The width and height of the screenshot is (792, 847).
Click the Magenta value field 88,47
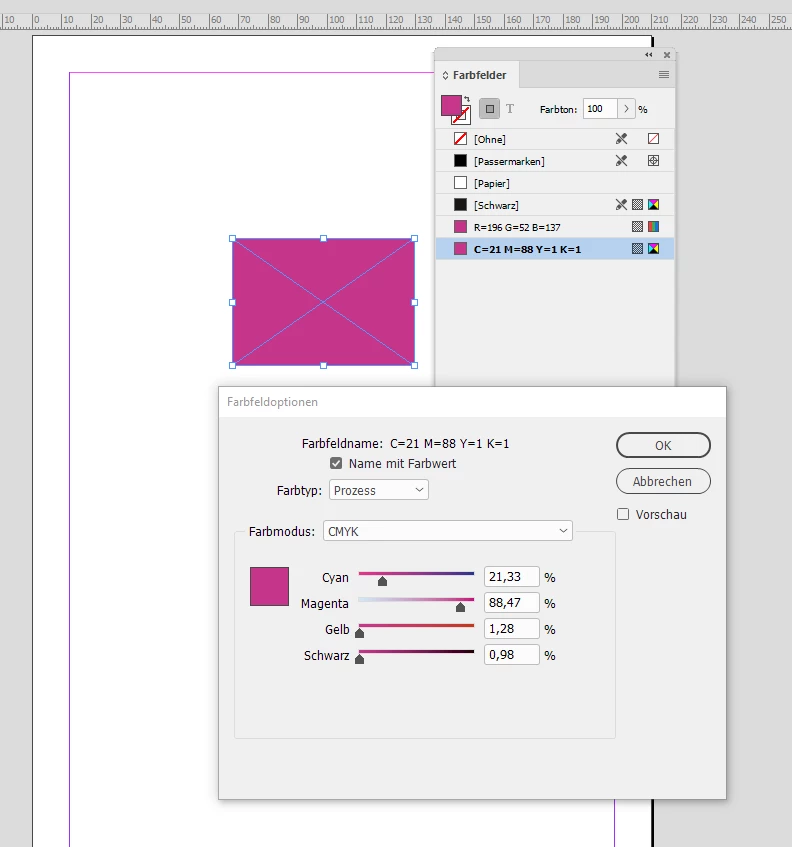(512, 603)
